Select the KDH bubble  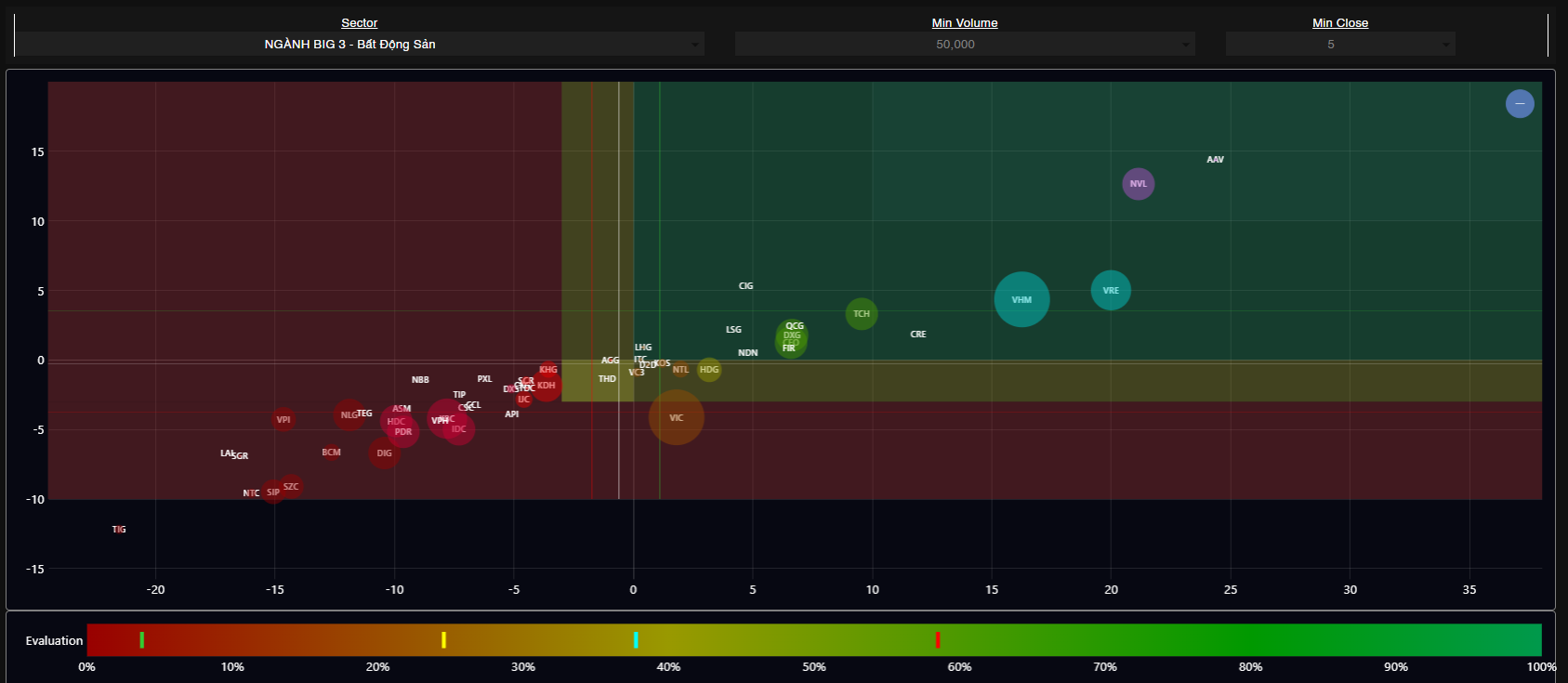pyautogui.click(x=547, y=386)
